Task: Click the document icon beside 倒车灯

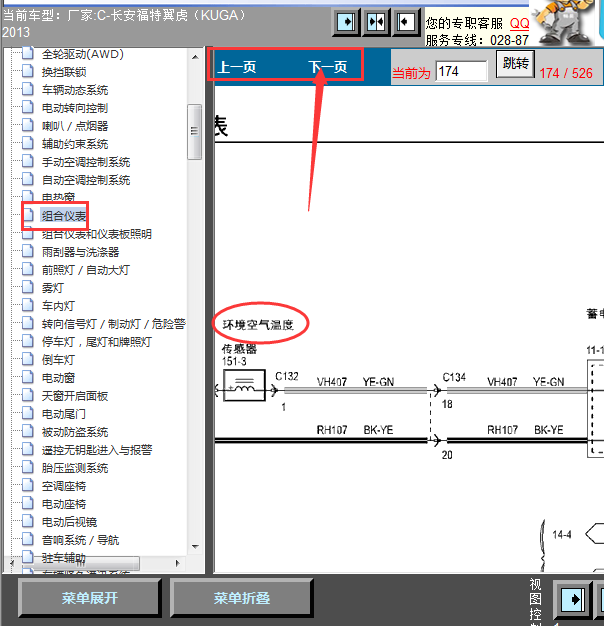Action: point(28,359)
